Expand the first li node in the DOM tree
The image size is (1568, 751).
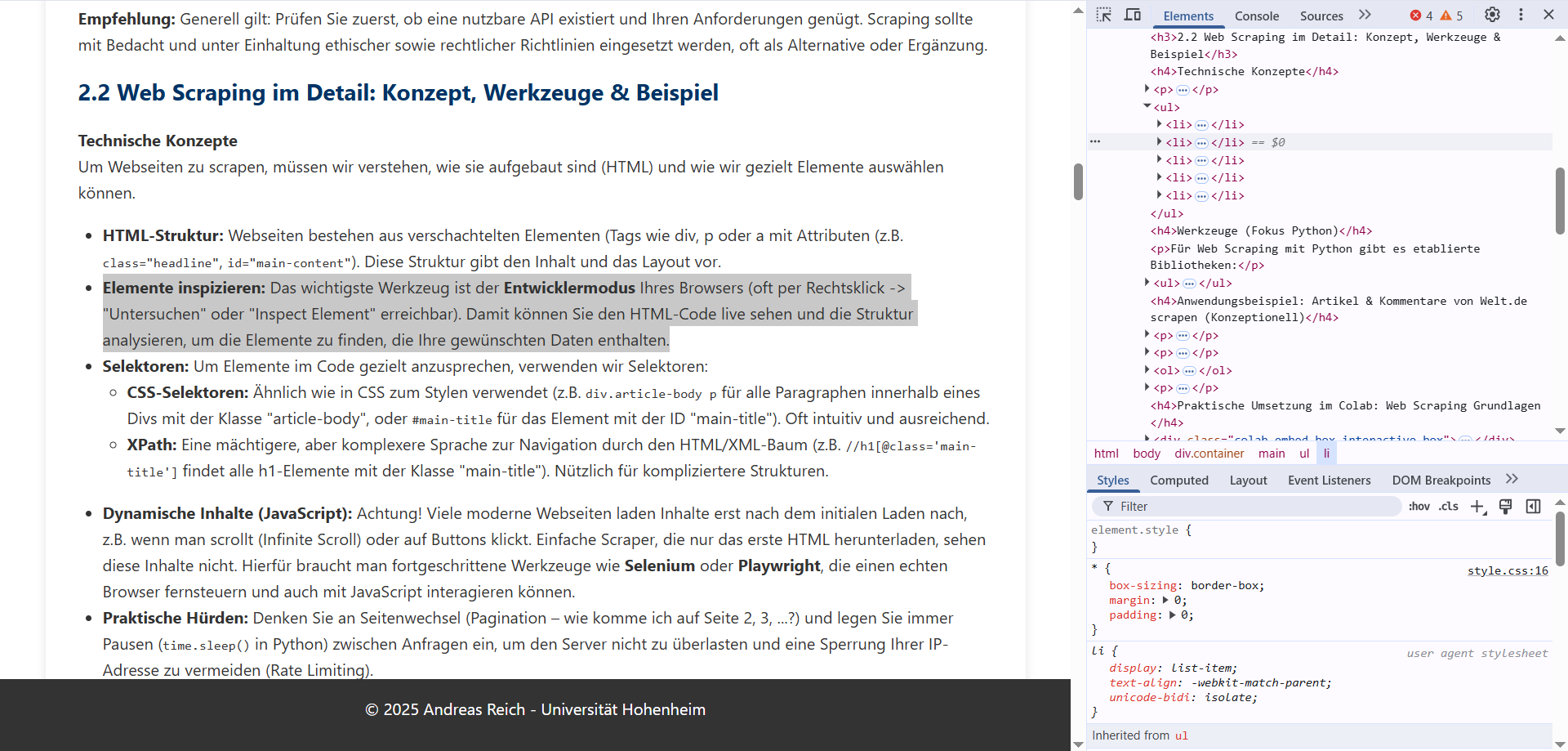coord(1159,124)
